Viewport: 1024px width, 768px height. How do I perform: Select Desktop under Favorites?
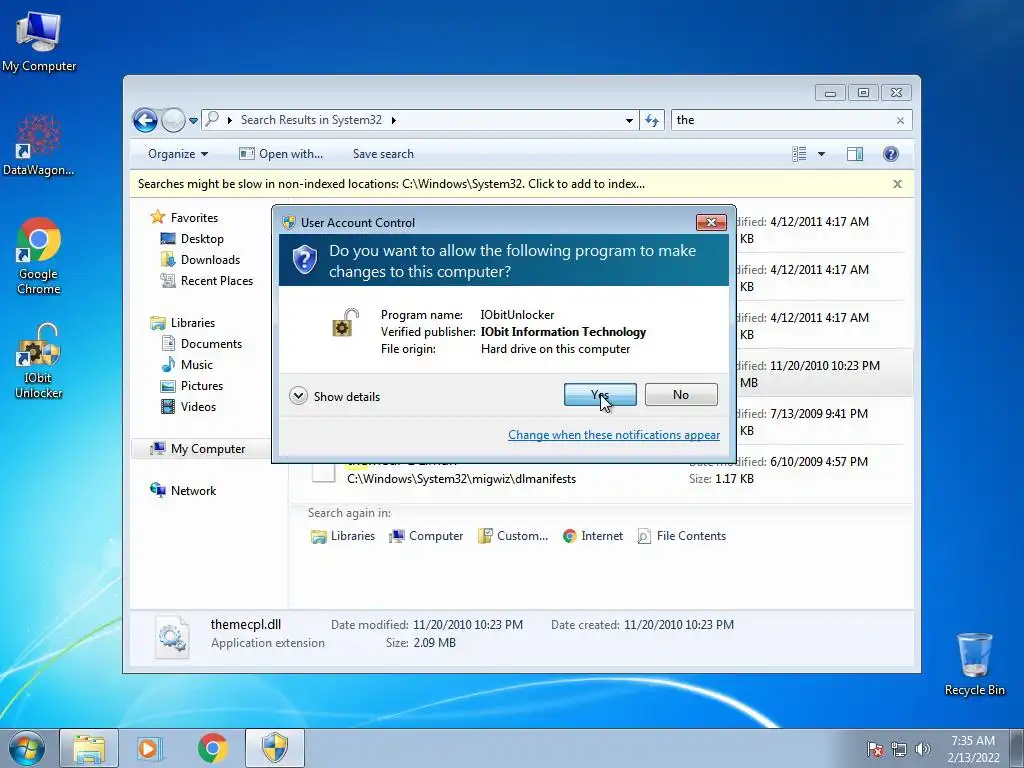pos(192,239)
